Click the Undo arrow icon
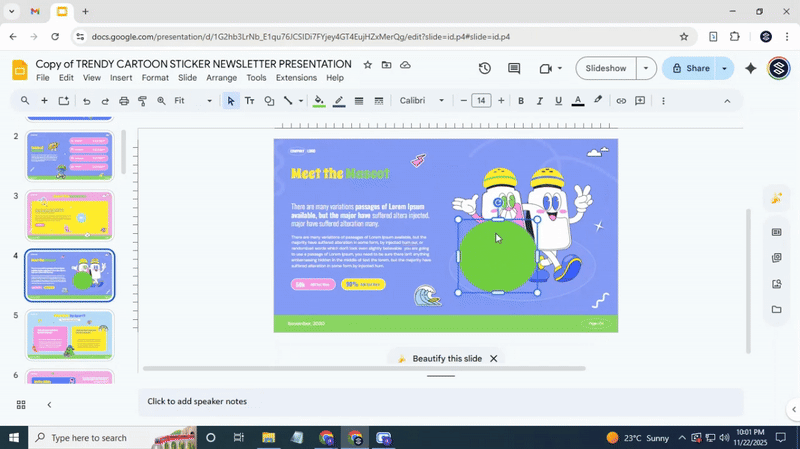Image resolution: width=800 pixels, height=449 pixels. 87,101
